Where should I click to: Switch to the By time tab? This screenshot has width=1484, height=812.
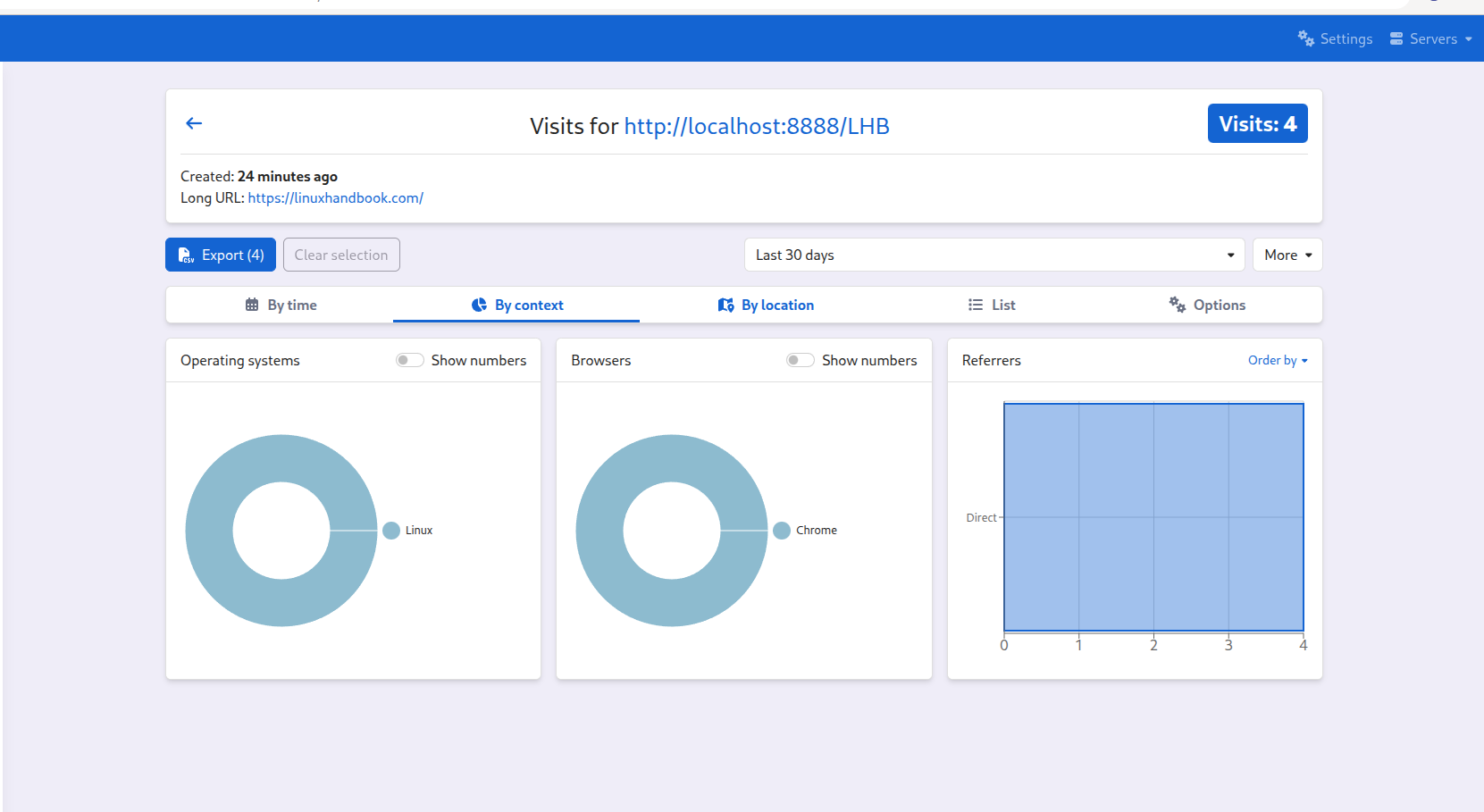281,305
